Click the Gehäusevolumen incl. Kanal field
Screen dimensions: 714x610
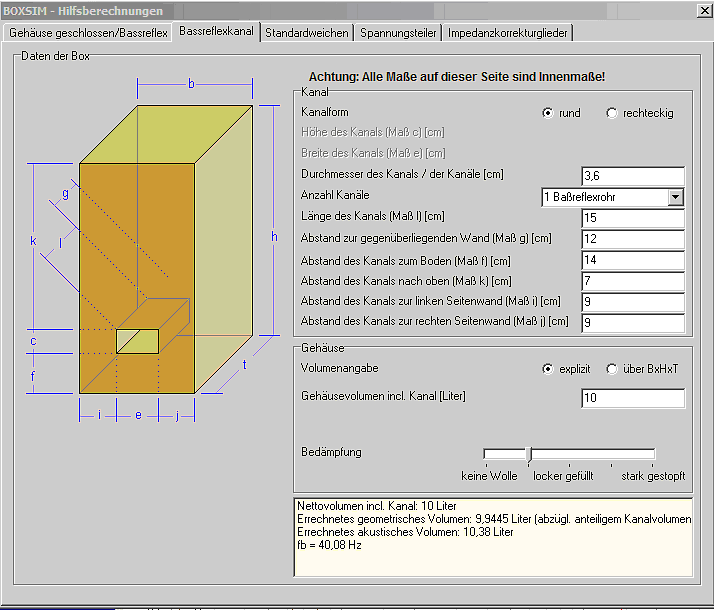tap(632, 398)
